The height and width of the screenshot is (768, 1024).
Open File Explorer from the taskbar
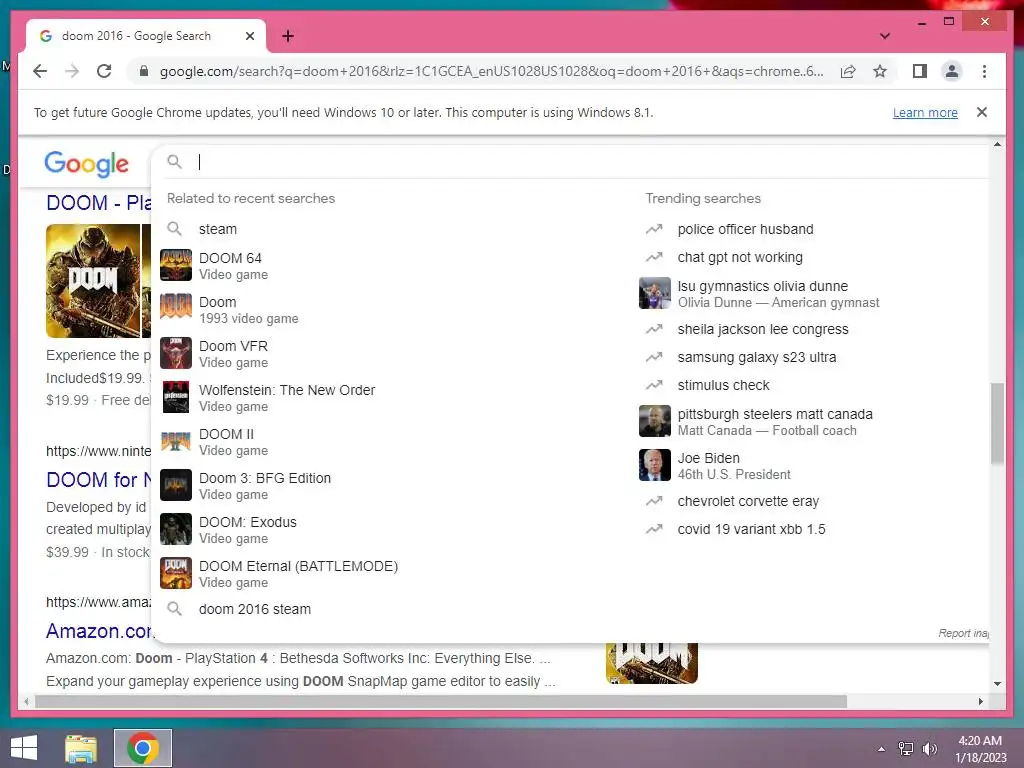(x=81, y=748)
